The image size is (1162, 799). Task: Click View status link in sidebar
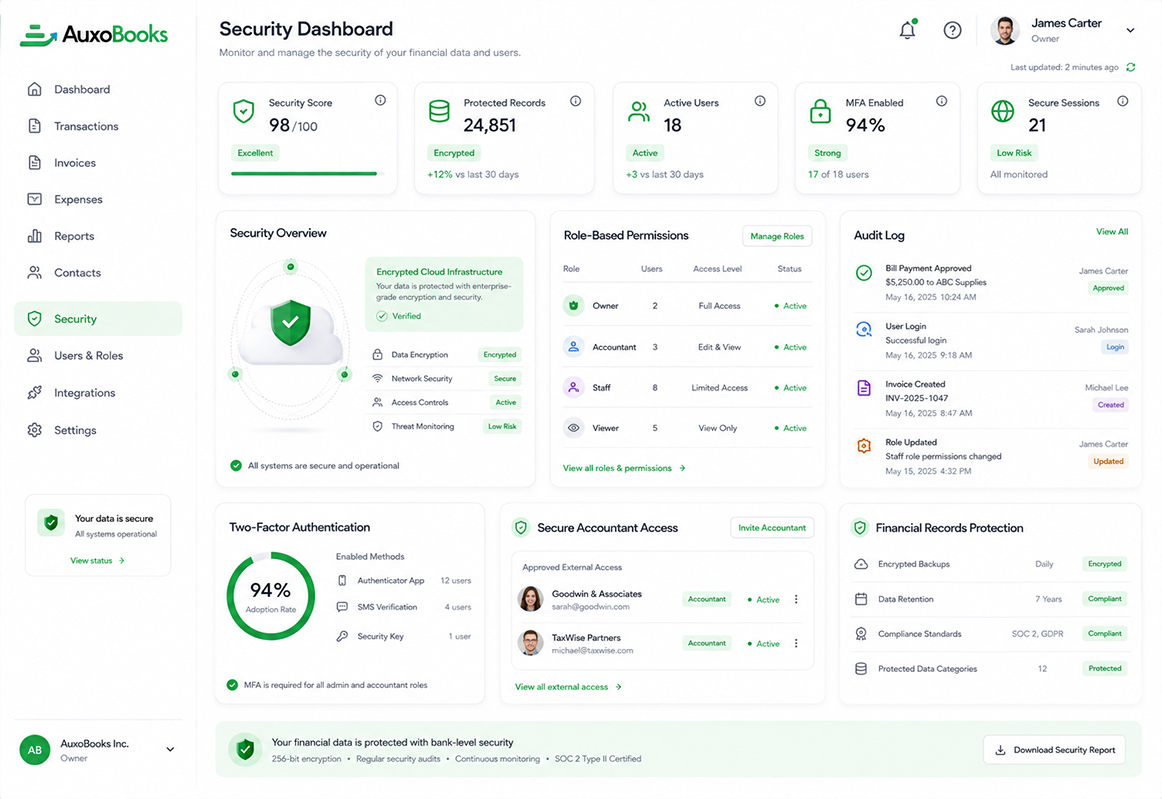coord(97,560)
